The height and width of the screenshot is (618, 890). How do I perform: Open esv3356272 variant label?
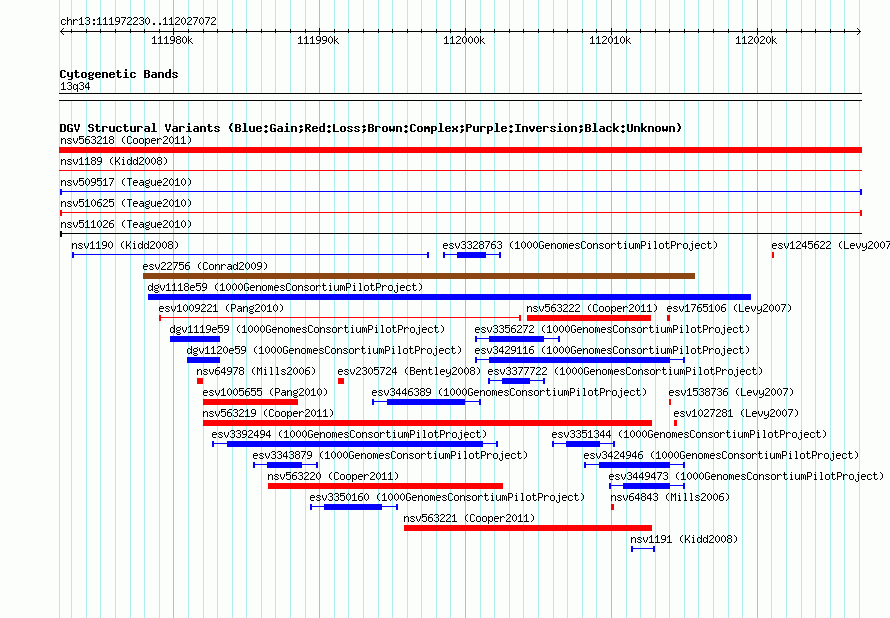tap(612, 329)
